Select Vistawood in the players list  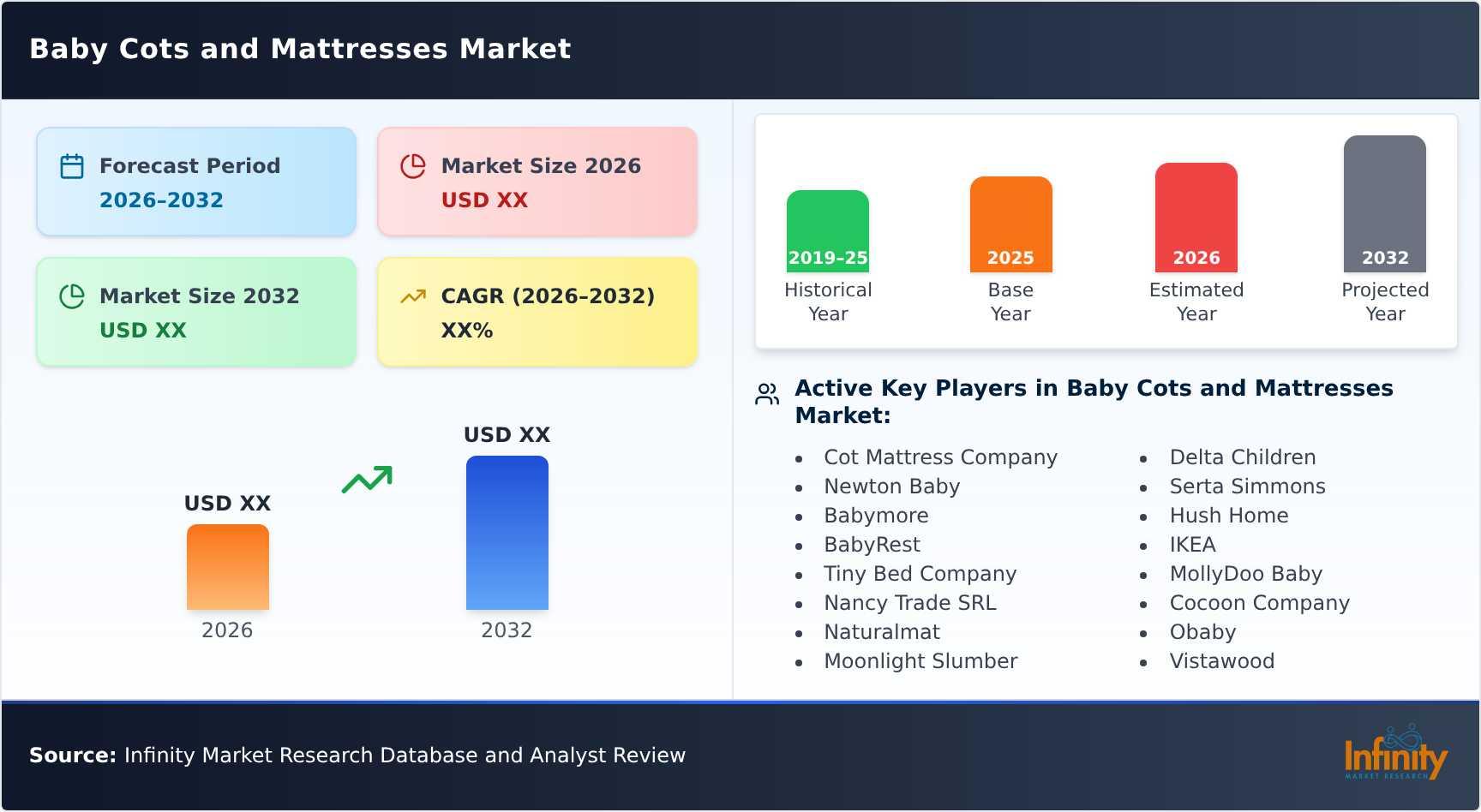pos(1222,661)
